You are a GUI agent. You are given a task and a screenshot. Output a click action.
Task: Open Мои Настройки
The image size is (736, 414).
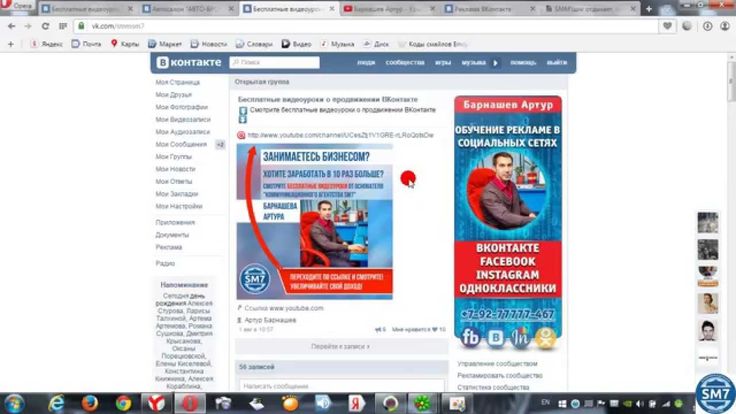coord(178,207)
